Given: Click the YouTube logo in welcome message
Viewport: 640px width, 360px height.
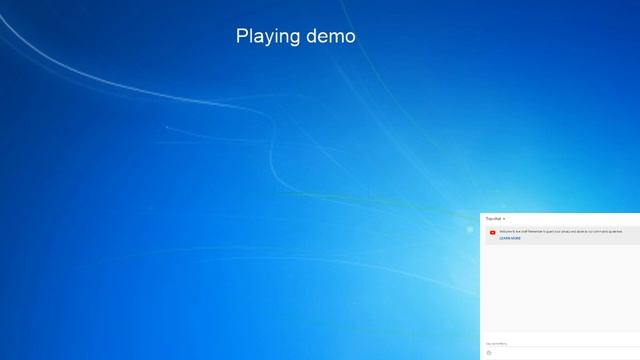Looking at the screenshot, I should 493,233.
